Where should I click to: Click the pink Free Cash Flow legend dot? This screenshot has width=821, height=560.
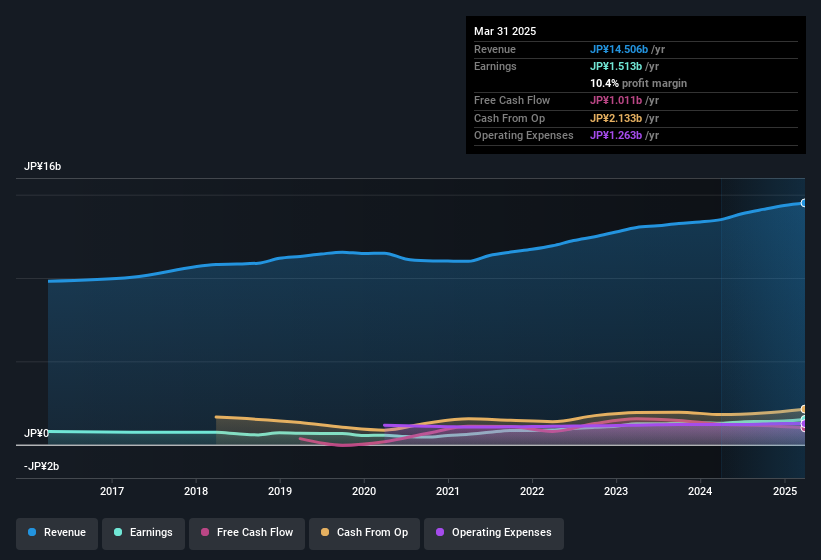point(205,532)
